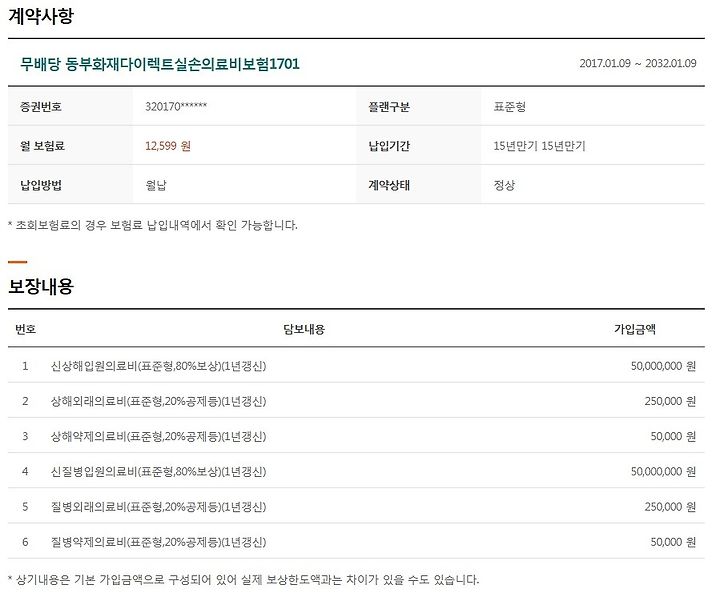The image size is (720, 605).
Task: Select the contract status value 정상
Action: point(504,185)
